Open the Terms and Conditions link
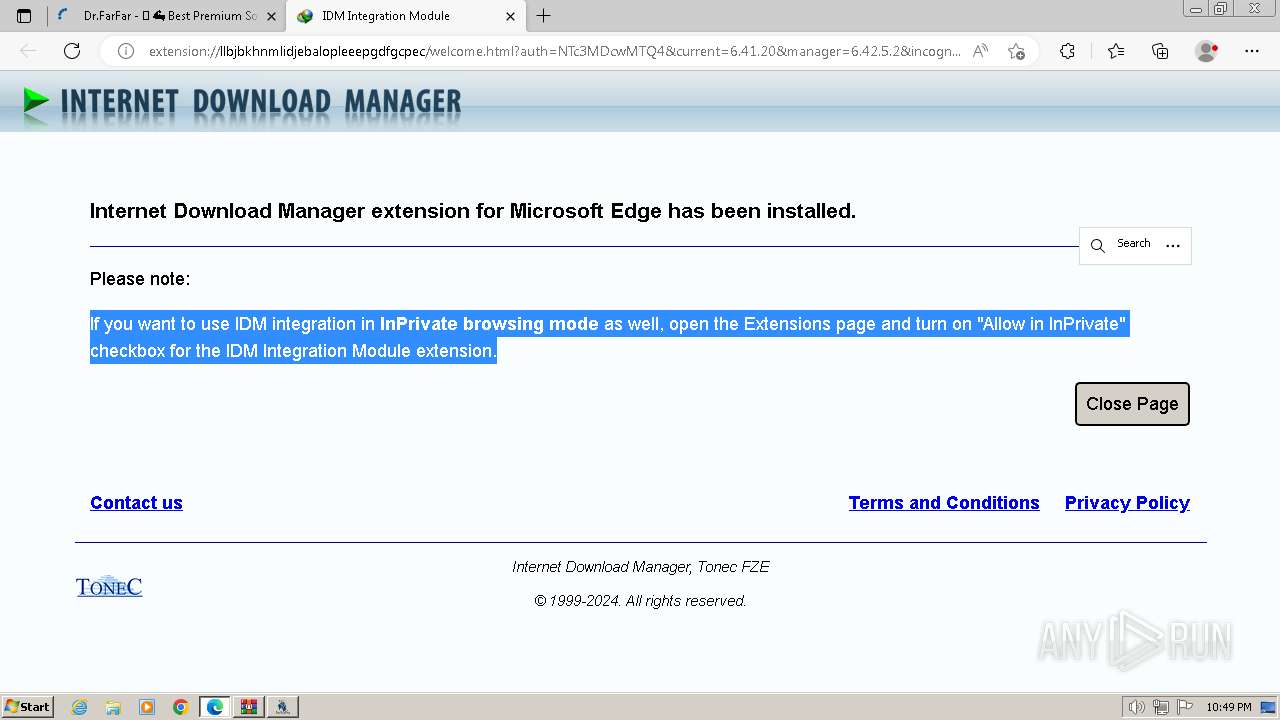 pyautogui.click(x=944, y=503)
